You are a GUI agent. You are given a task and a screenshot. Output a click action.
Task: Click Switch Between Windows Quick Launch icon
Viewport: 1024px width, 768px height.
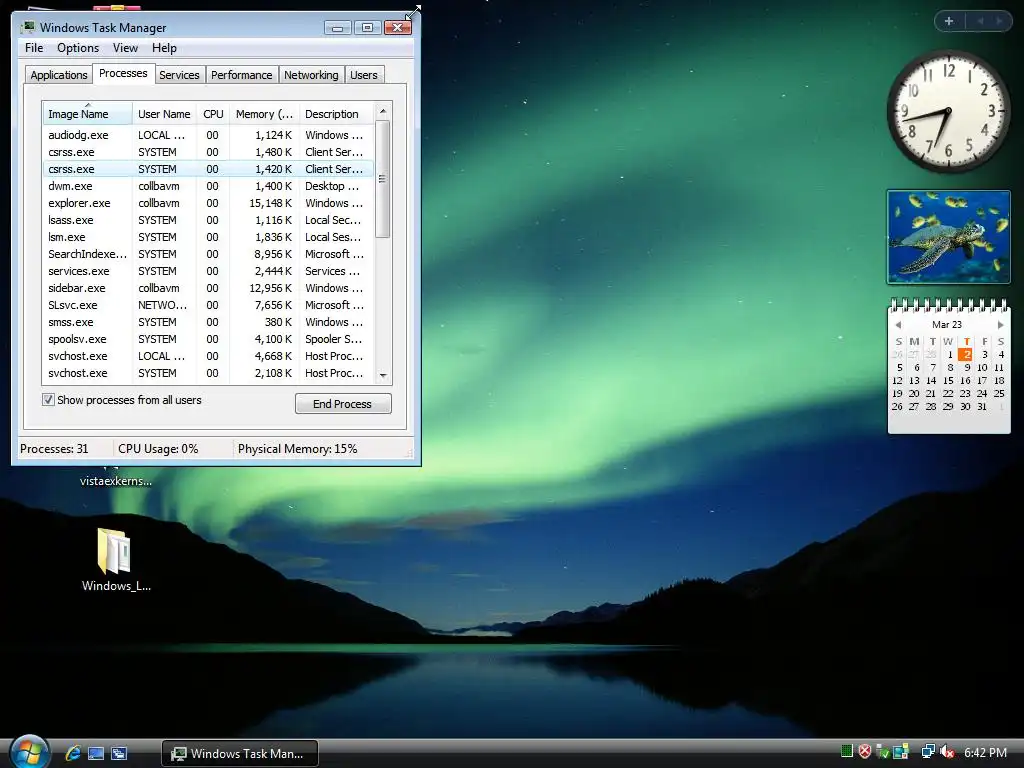coord(119,753)
